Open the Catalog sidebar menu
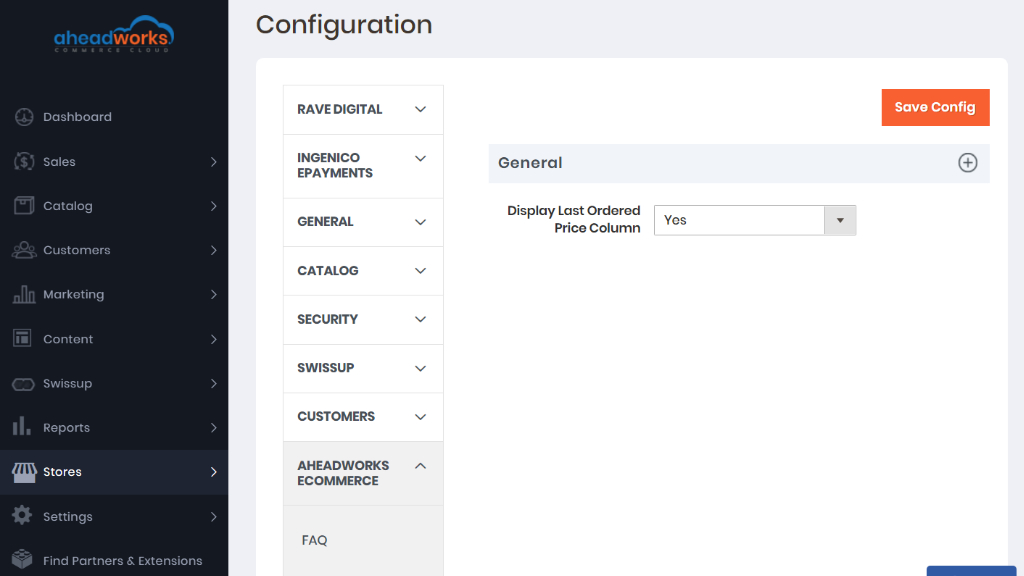 click(x=114, y=206)
